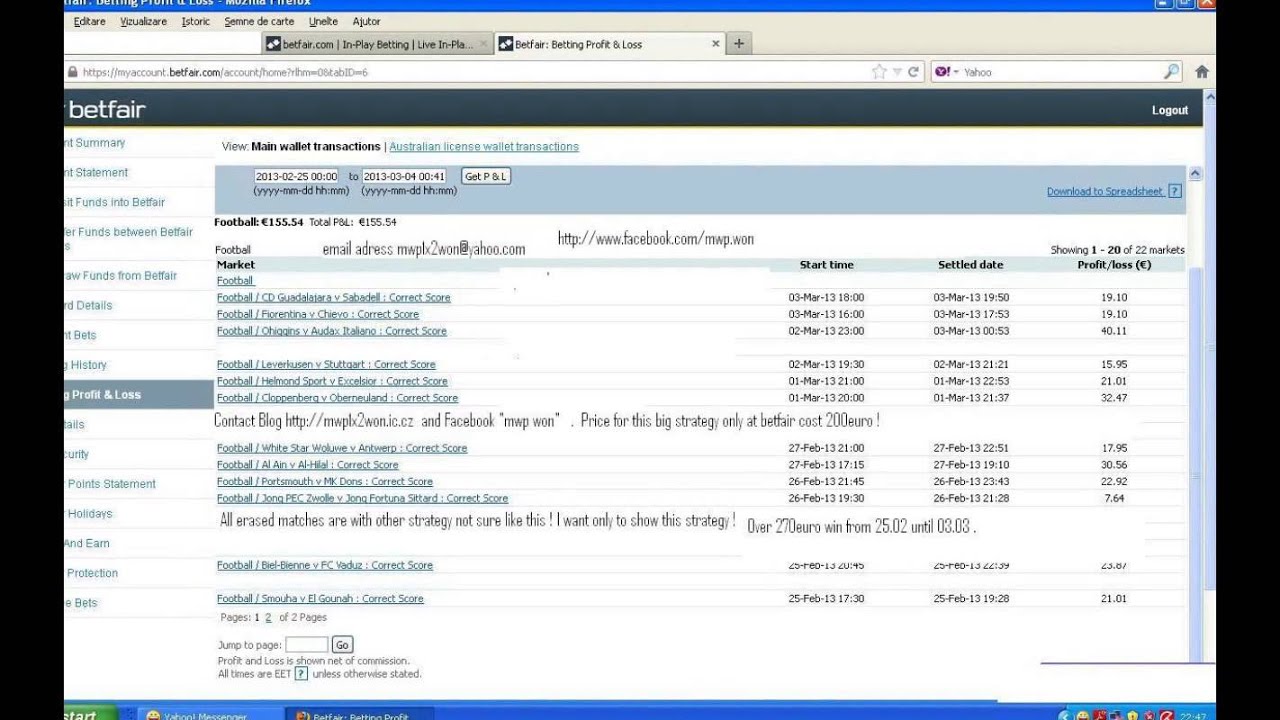
Task: Open Leverkusen v Stuttgart Correct Score market
Action: coord(326,364)
